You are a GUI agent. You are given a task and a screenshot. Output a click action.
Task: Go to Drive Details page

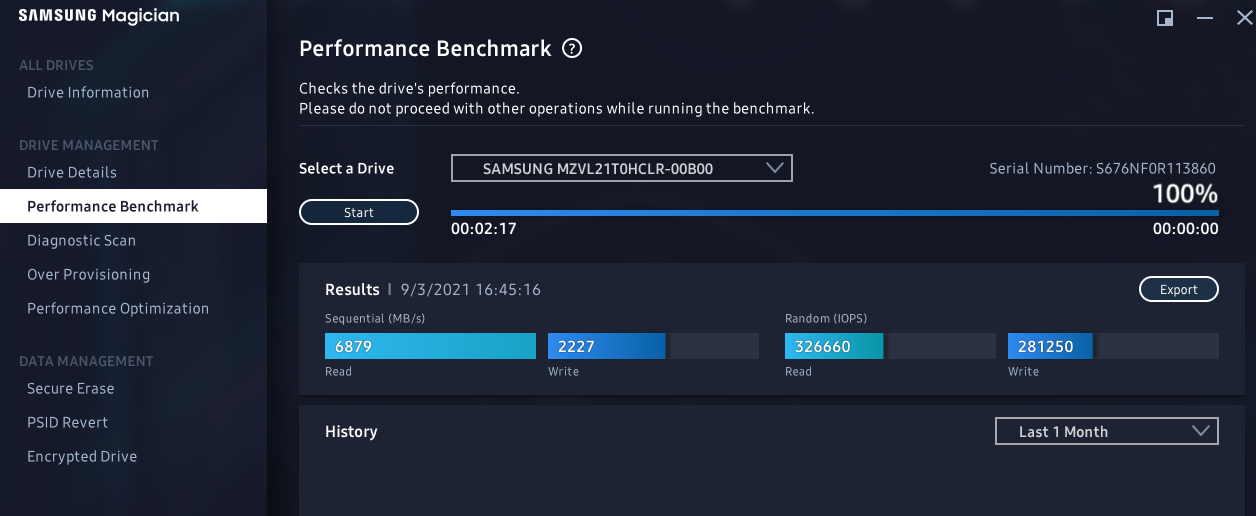tap(72, 172)
